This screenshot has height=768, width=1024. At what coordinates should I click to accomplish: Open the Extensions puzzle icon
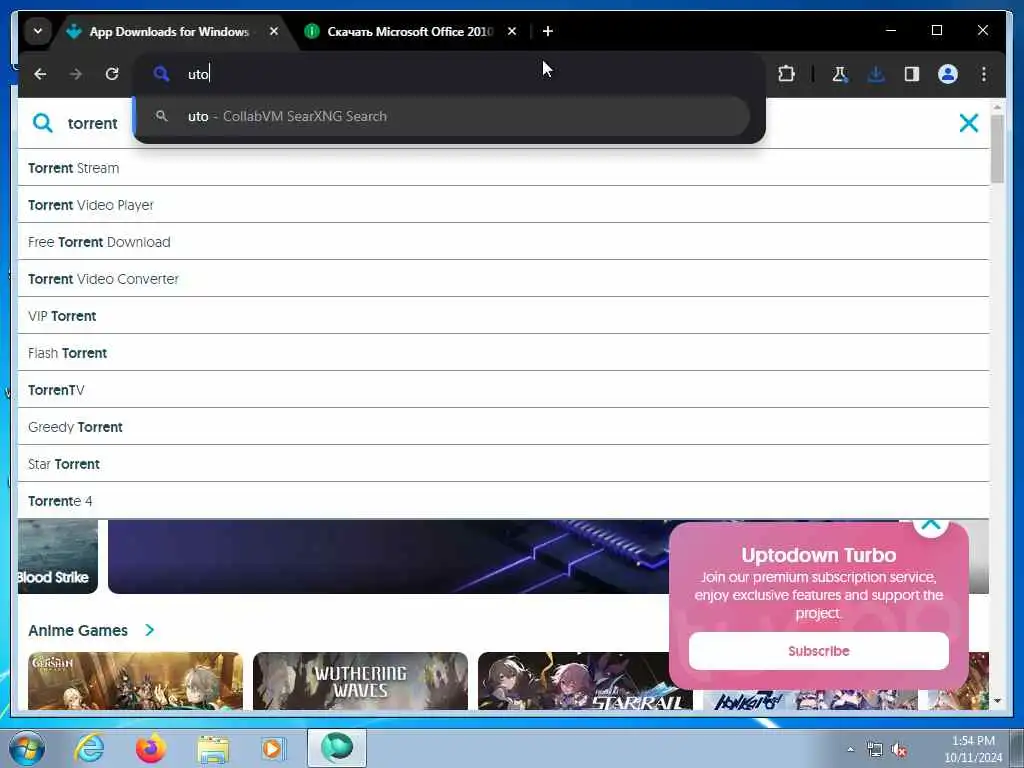click(x=786, y=74)
